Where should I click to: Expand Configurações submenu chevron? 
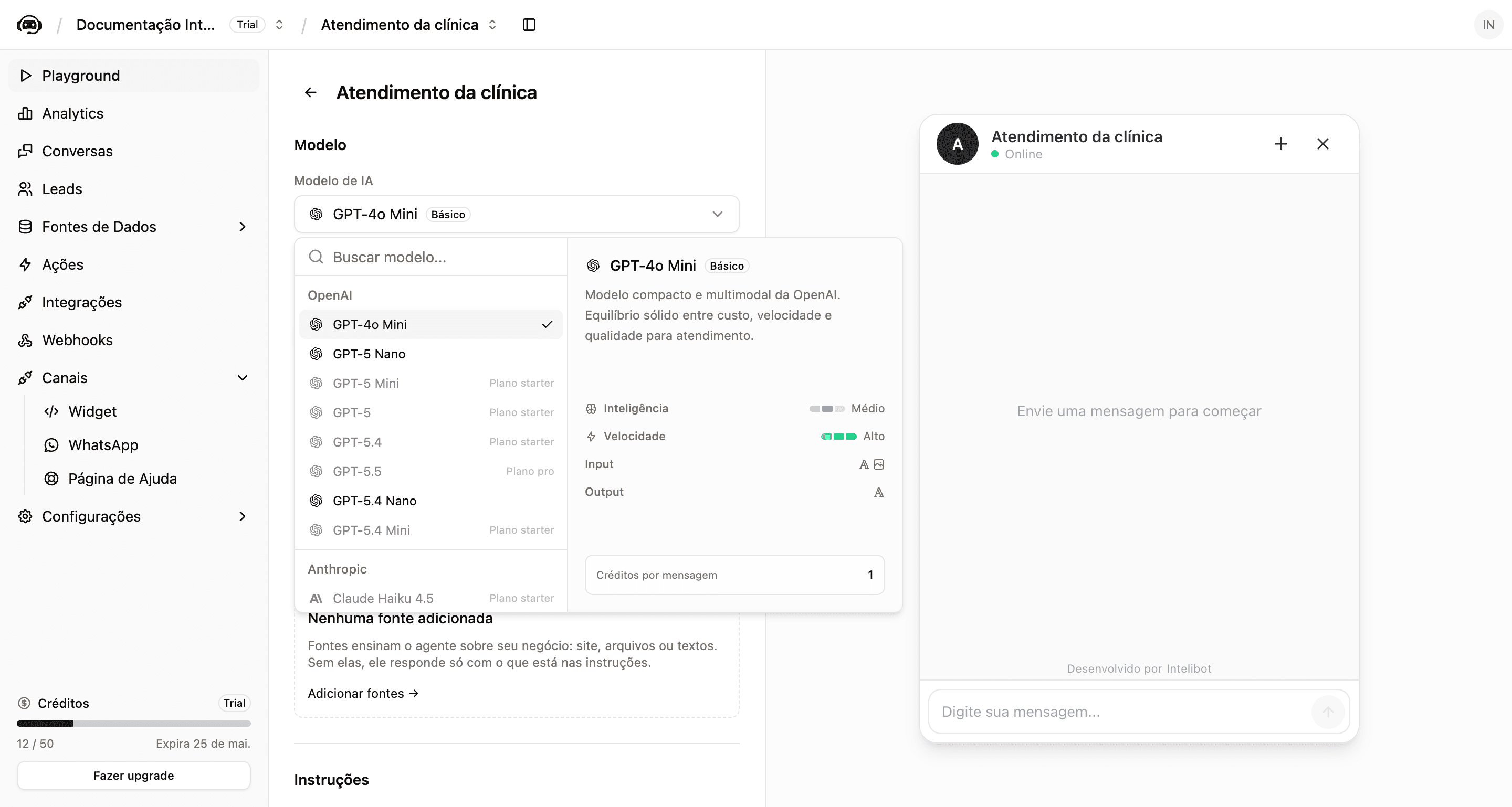[243, 517]
